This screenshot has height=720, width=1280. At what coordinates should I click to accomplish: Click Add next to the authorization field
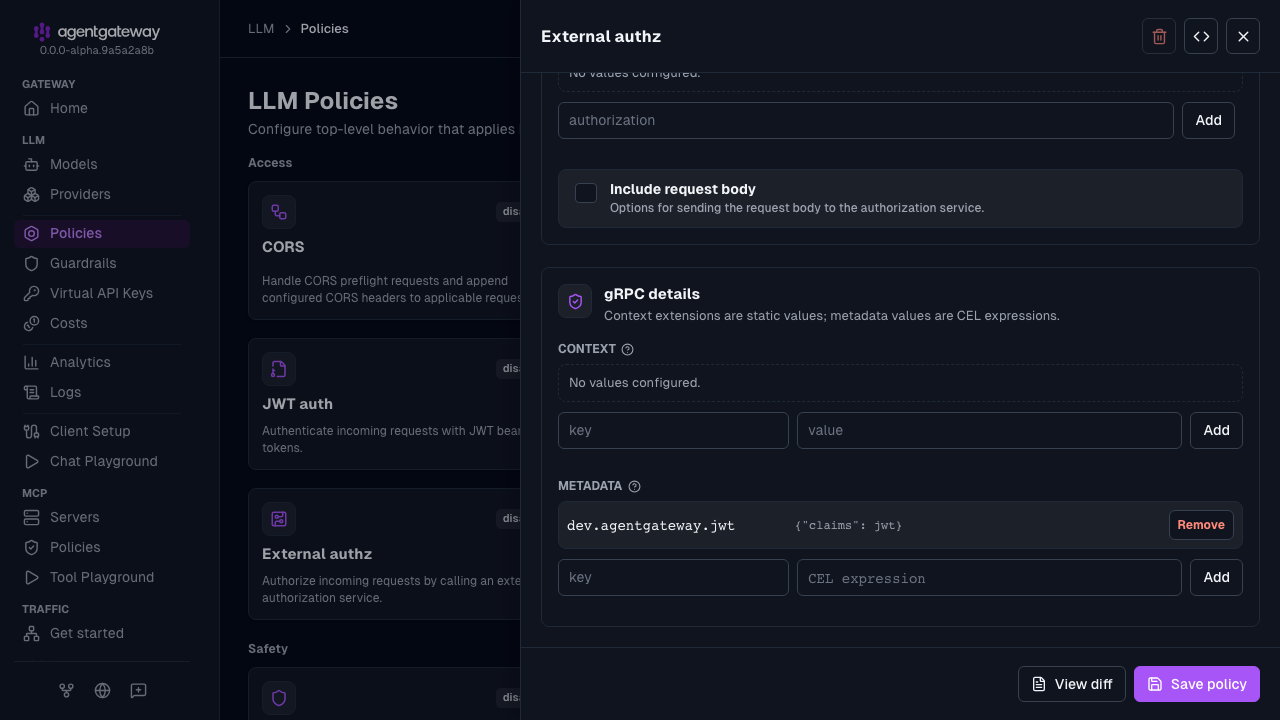click(1208, 120)
